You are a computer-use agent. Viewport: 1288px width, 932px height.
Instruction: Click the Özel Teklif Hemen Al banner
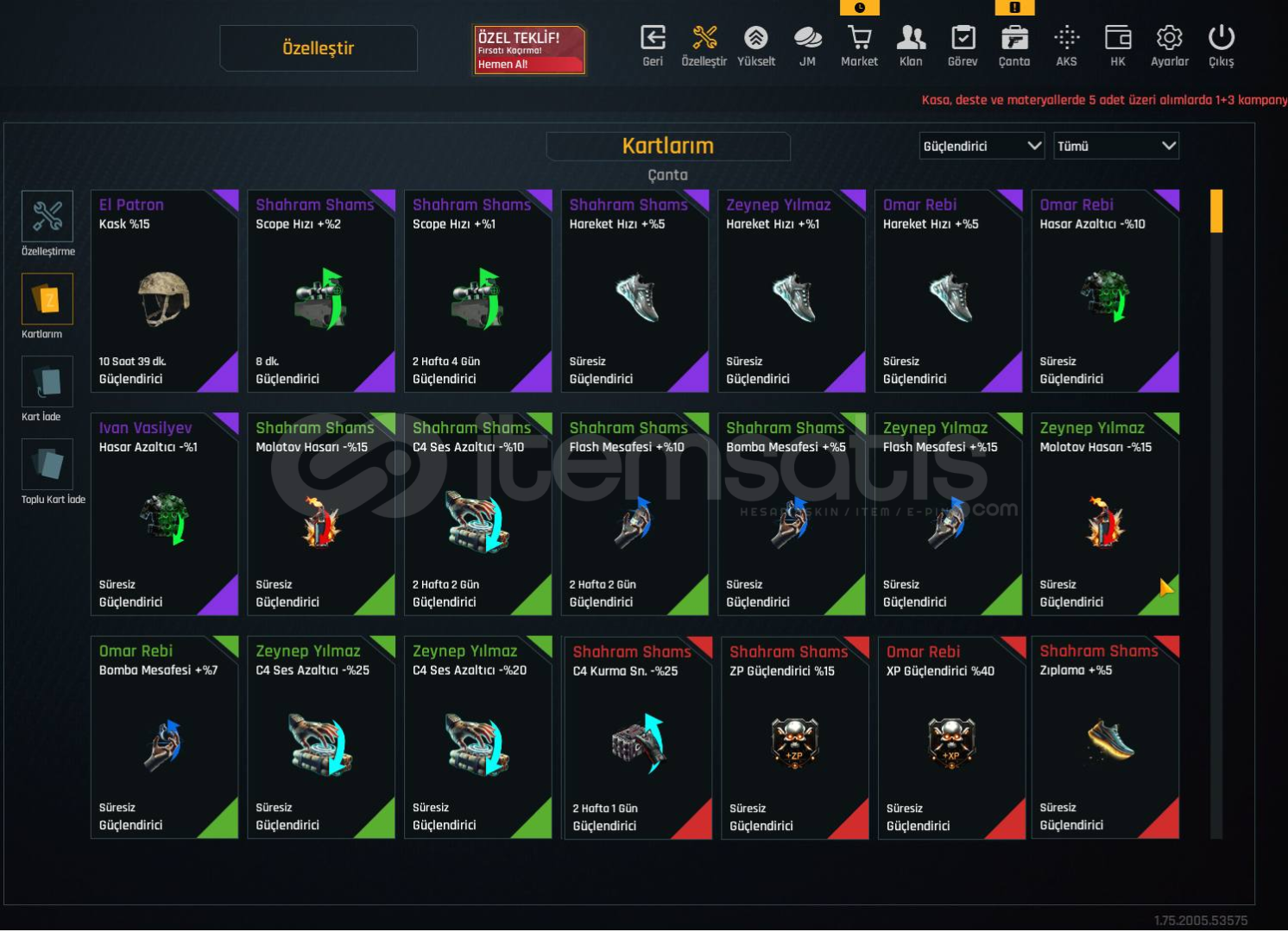(x=529, y=49)
